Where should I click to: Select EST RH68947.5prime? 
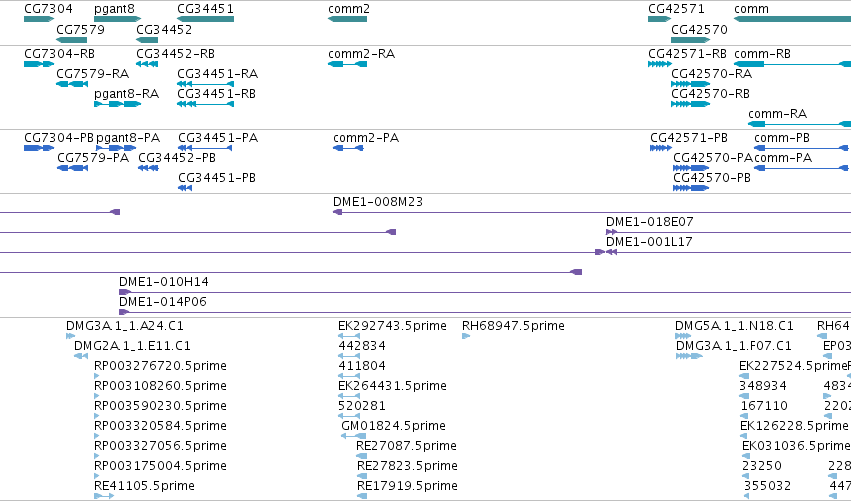(x=466, y=336)
